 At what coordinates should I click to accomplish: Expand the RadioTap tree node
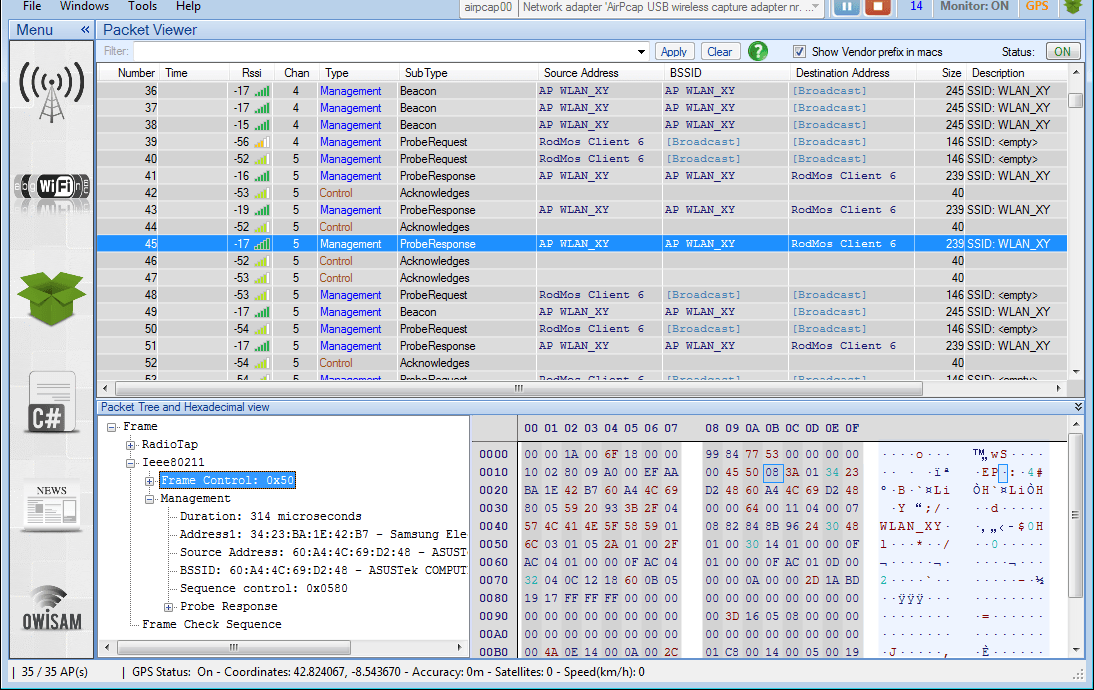click(x=130, y=445)
